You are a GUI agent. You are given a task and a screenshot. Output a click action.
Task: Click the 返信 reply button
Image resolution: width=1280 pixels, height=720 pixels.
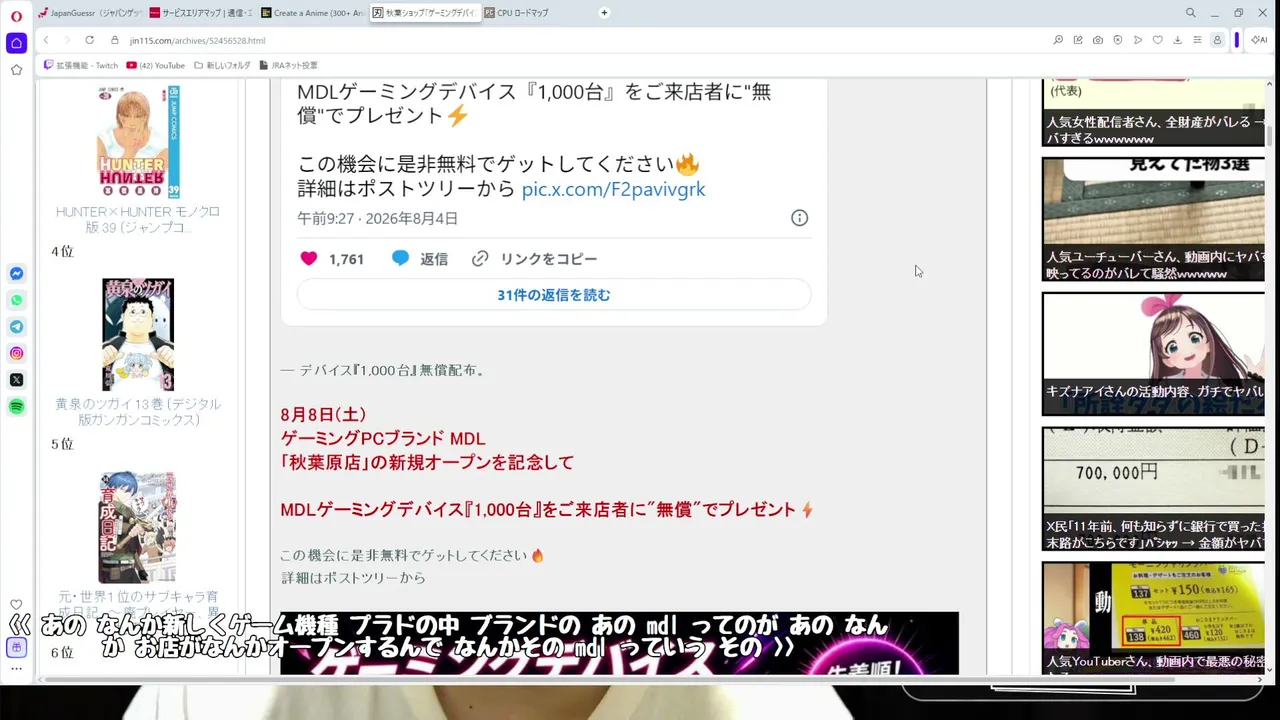tap(420, 259)
